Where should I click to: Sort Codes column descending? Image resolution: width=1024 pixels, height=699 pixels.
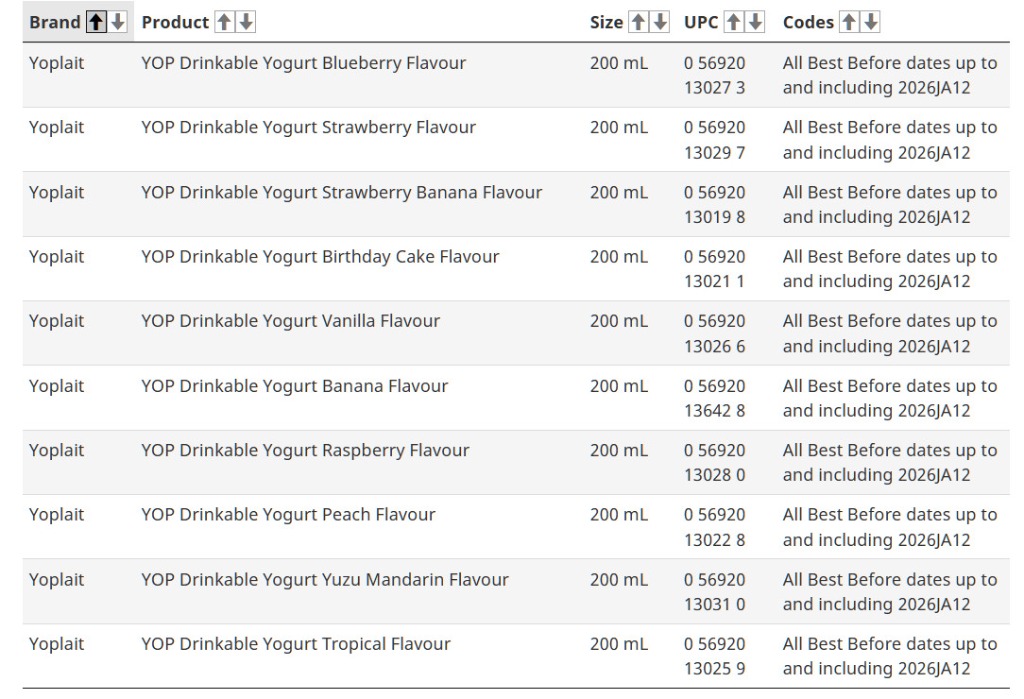pyautogui.click(x=871, y=22)
